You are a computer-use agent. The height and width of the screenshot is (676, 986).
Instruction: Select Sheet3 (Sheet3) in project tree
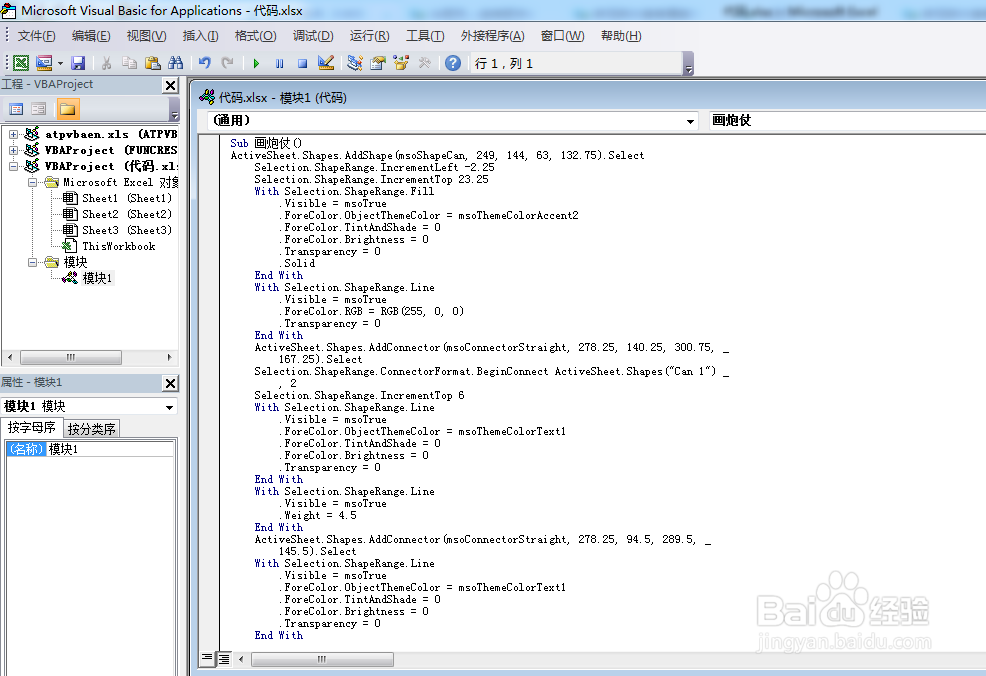[126, 230]
